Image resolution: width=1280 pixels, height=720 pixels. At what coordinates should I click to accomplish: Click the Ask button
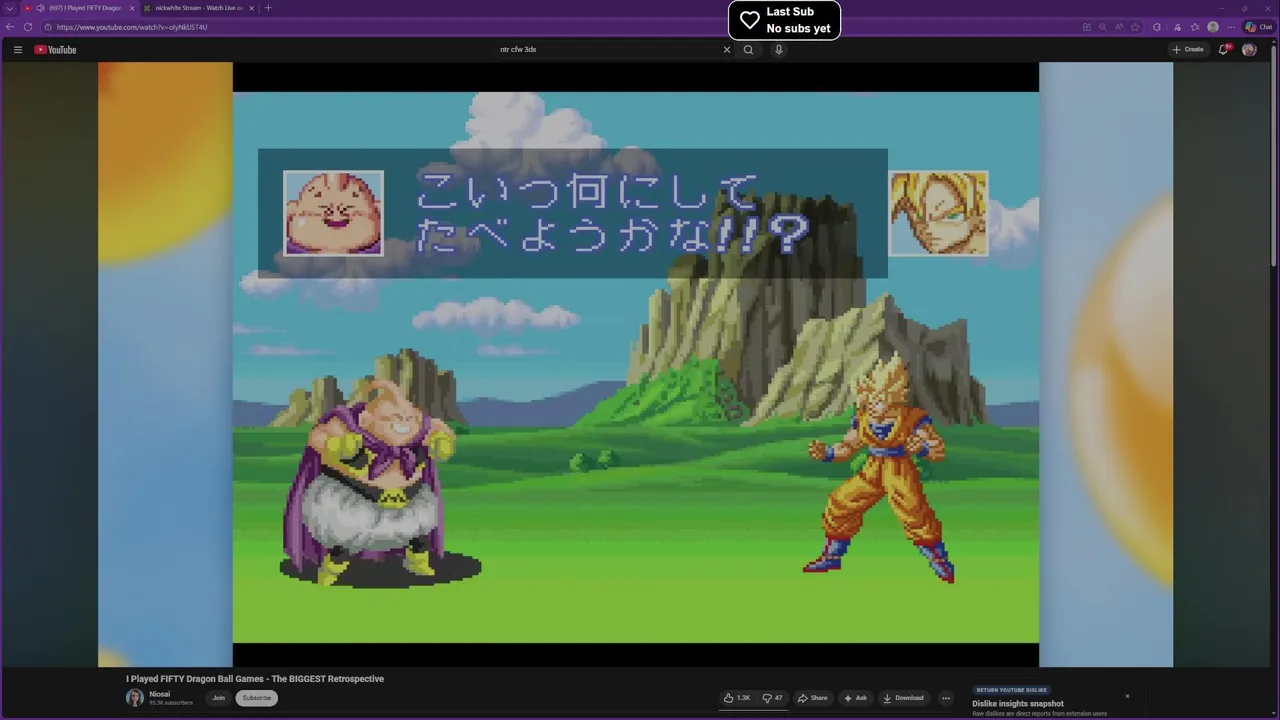coord(855,698)
